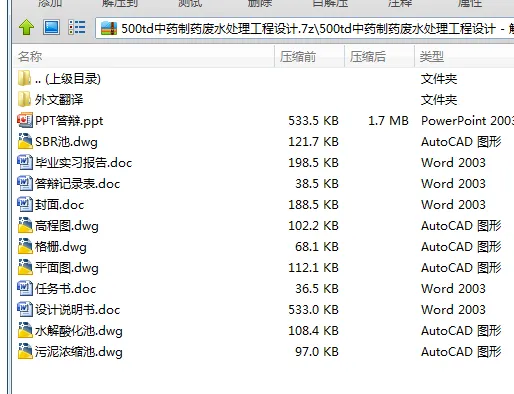Click the 112.1 KB size value
Image resolution: width=514 pixels, height=394 pixels.
click(313, 268)
